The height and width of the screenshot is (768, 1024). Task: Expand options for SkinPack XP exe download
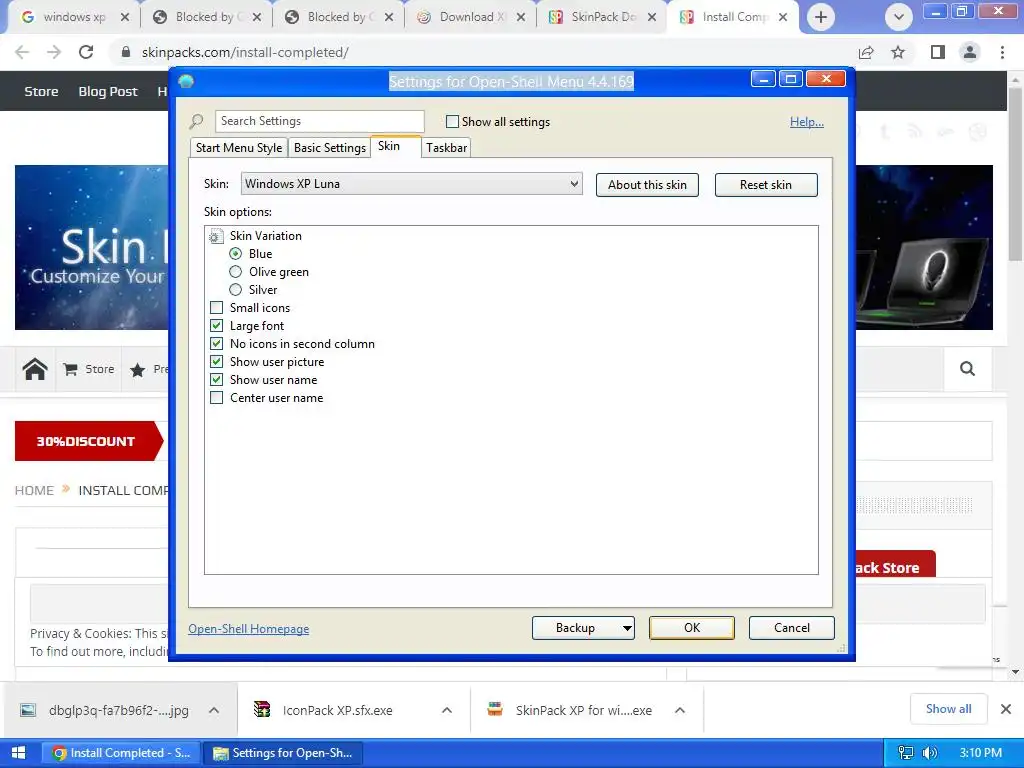[x=680, y=710]
